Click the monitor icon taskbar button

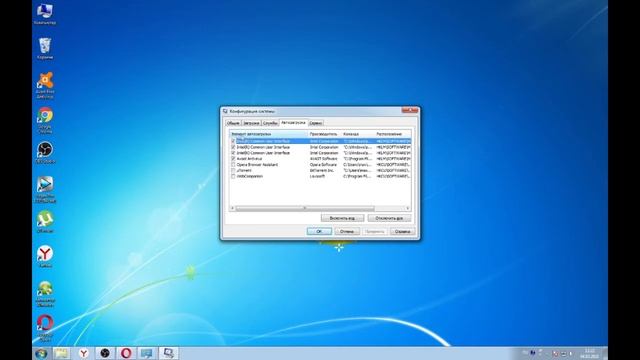(147, 353)
